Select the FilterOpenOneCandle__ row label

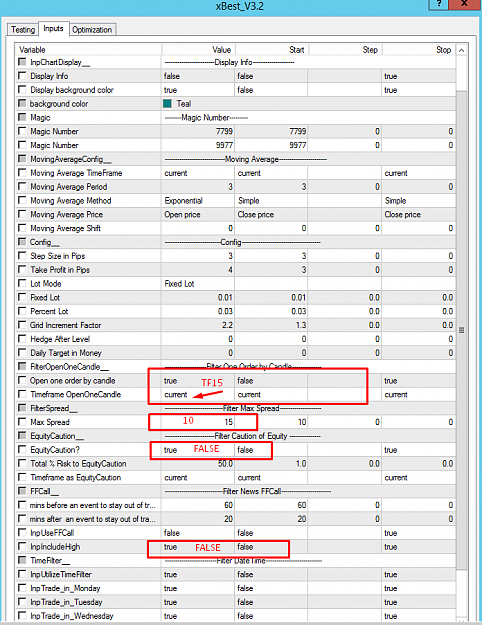69,367
